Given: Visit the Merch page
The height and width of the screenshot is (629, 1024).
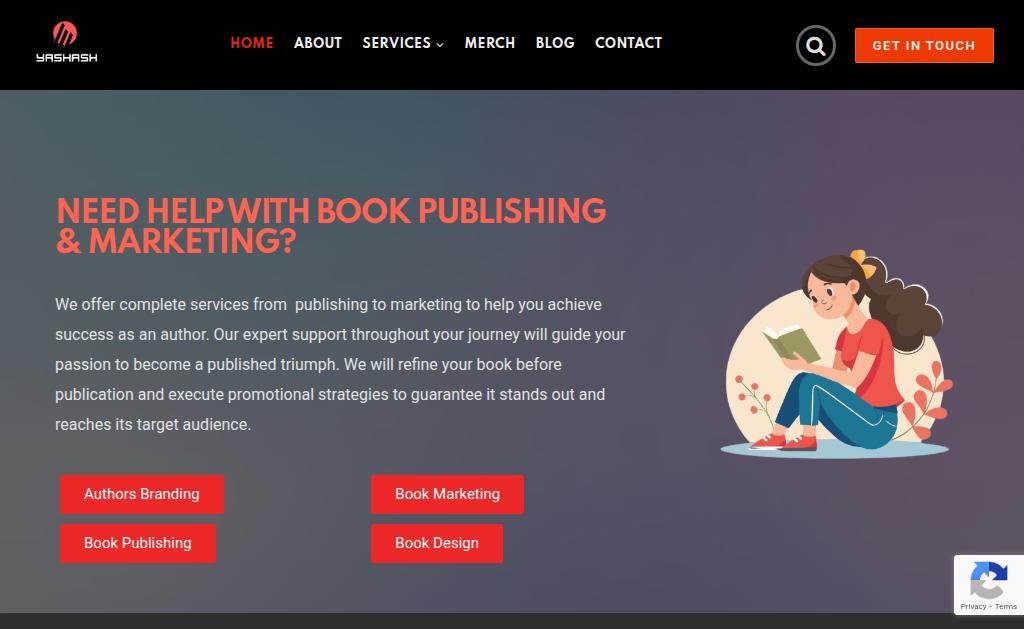Looking at the screenshot, I should (490, 43).
